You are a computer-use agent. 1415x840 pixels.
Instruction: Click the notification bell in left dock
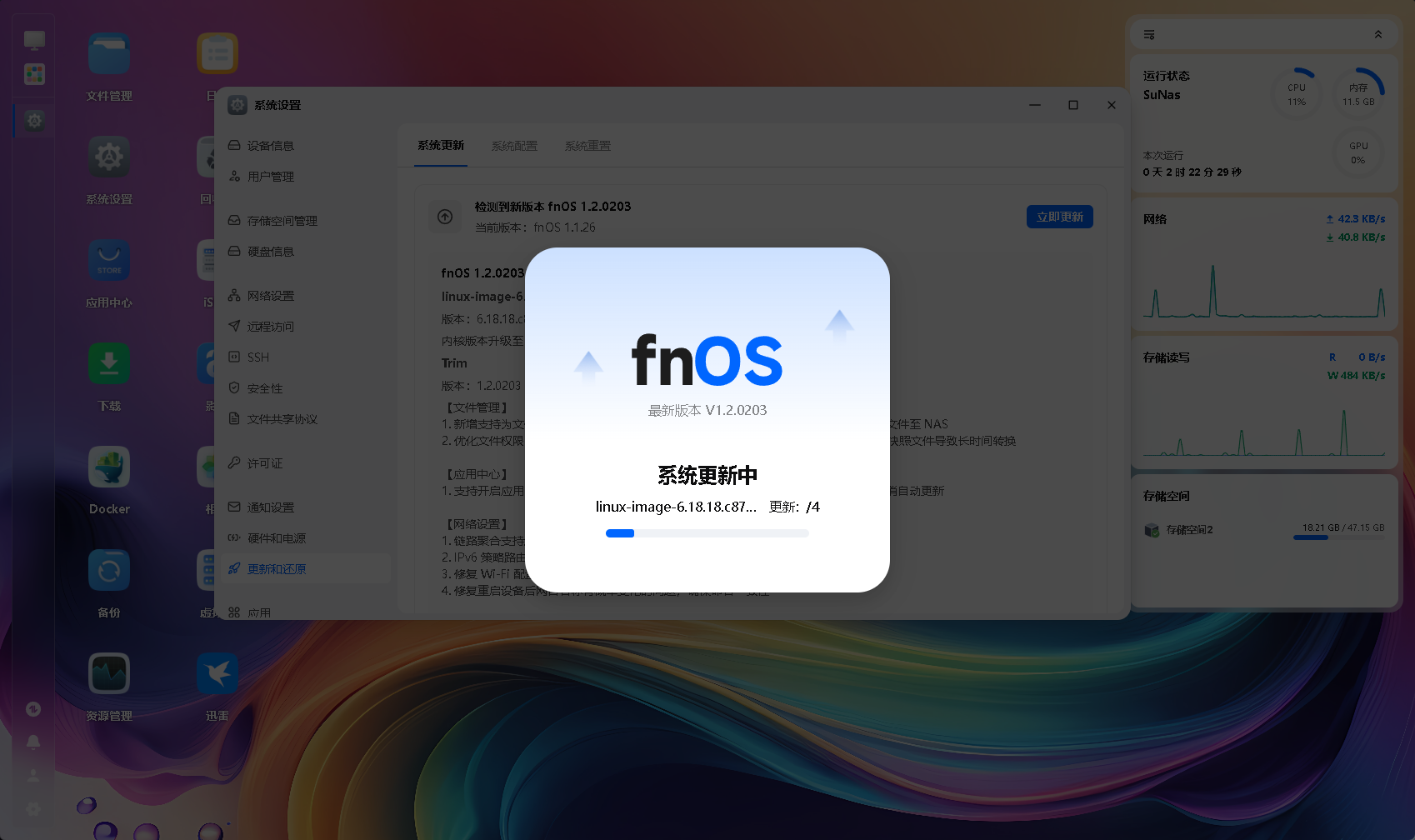[x=33, y=742]
